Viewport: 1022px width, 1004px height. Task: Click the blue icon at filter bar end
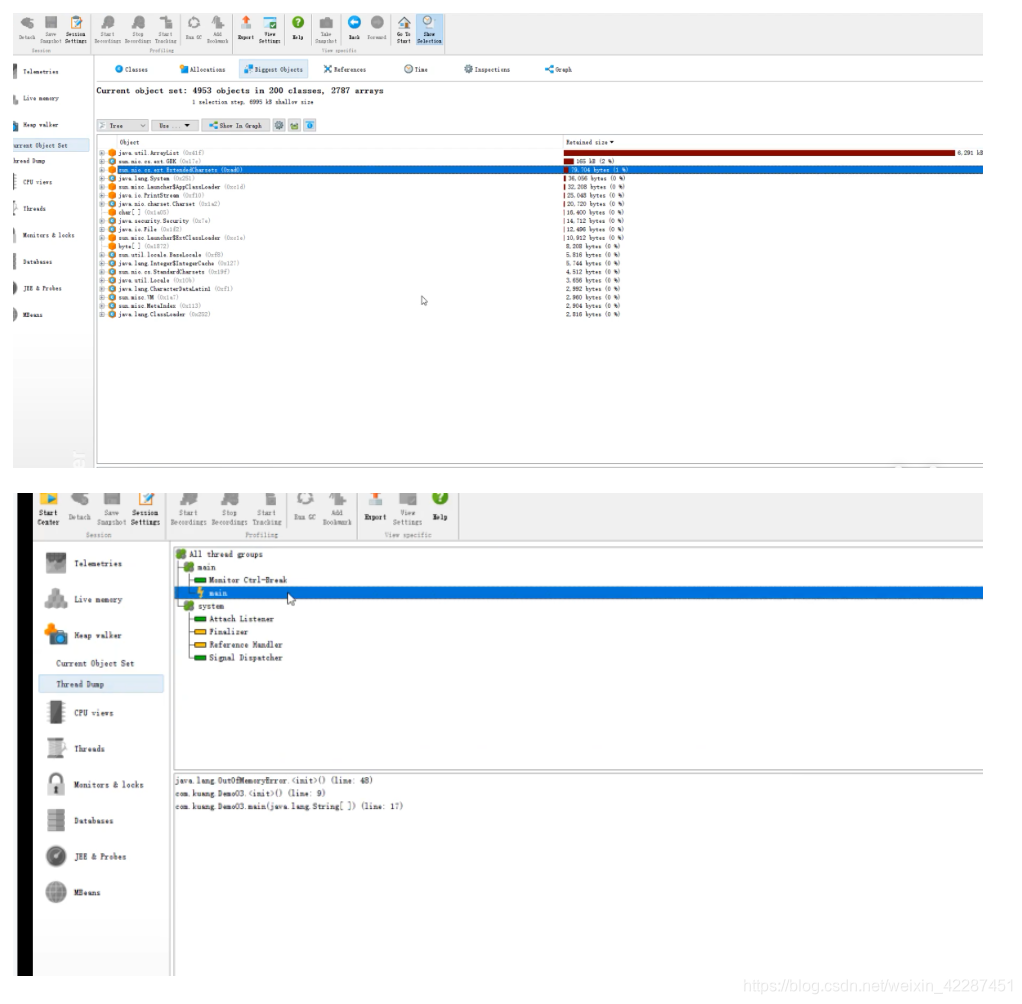point(310,125)
